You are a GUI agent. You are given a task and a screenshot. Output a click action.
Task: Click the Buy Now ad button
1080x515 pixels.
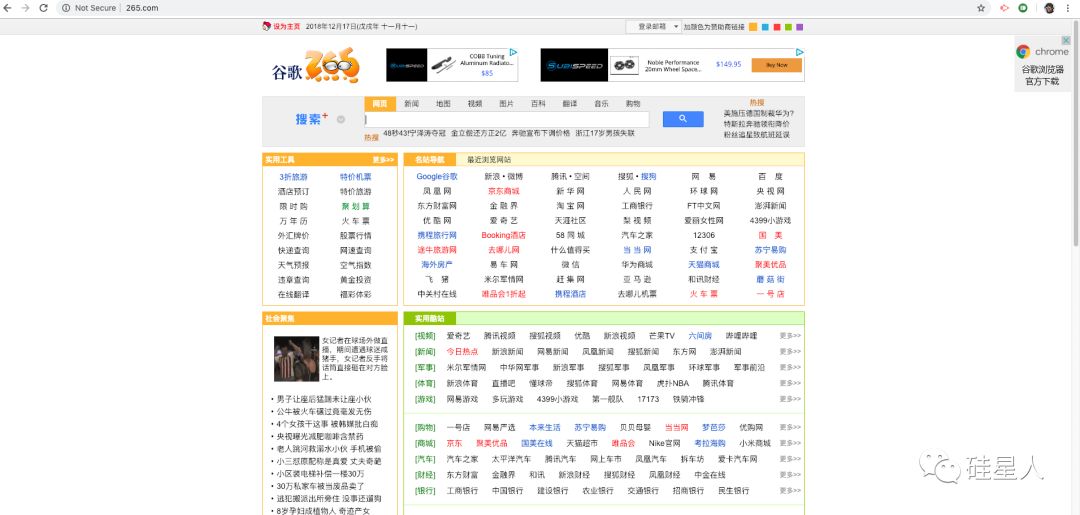point(776,65)
